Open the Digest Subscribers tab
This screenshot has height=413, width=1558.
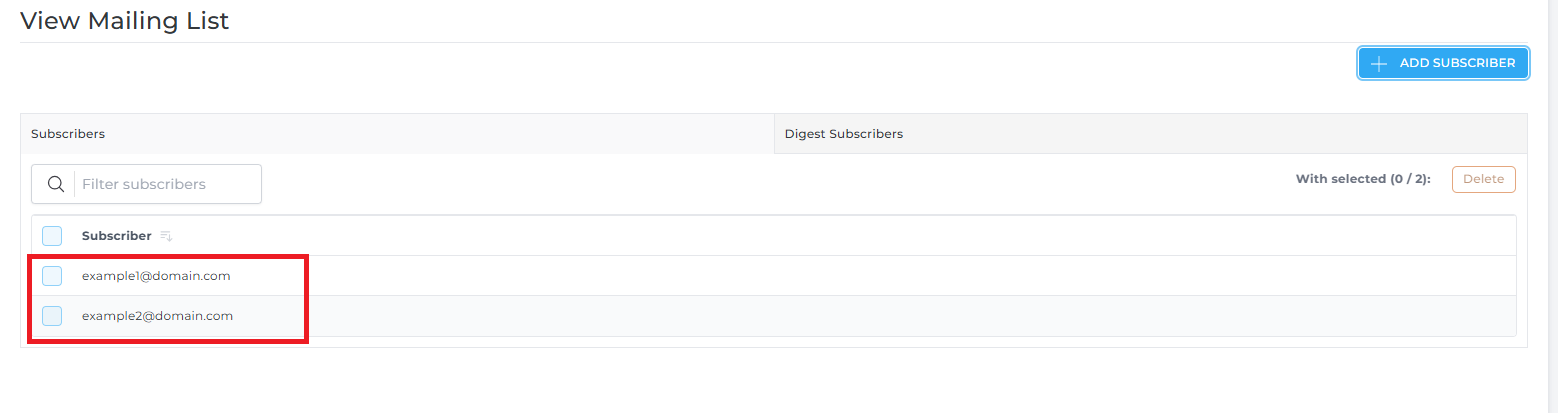(1151, 133)
